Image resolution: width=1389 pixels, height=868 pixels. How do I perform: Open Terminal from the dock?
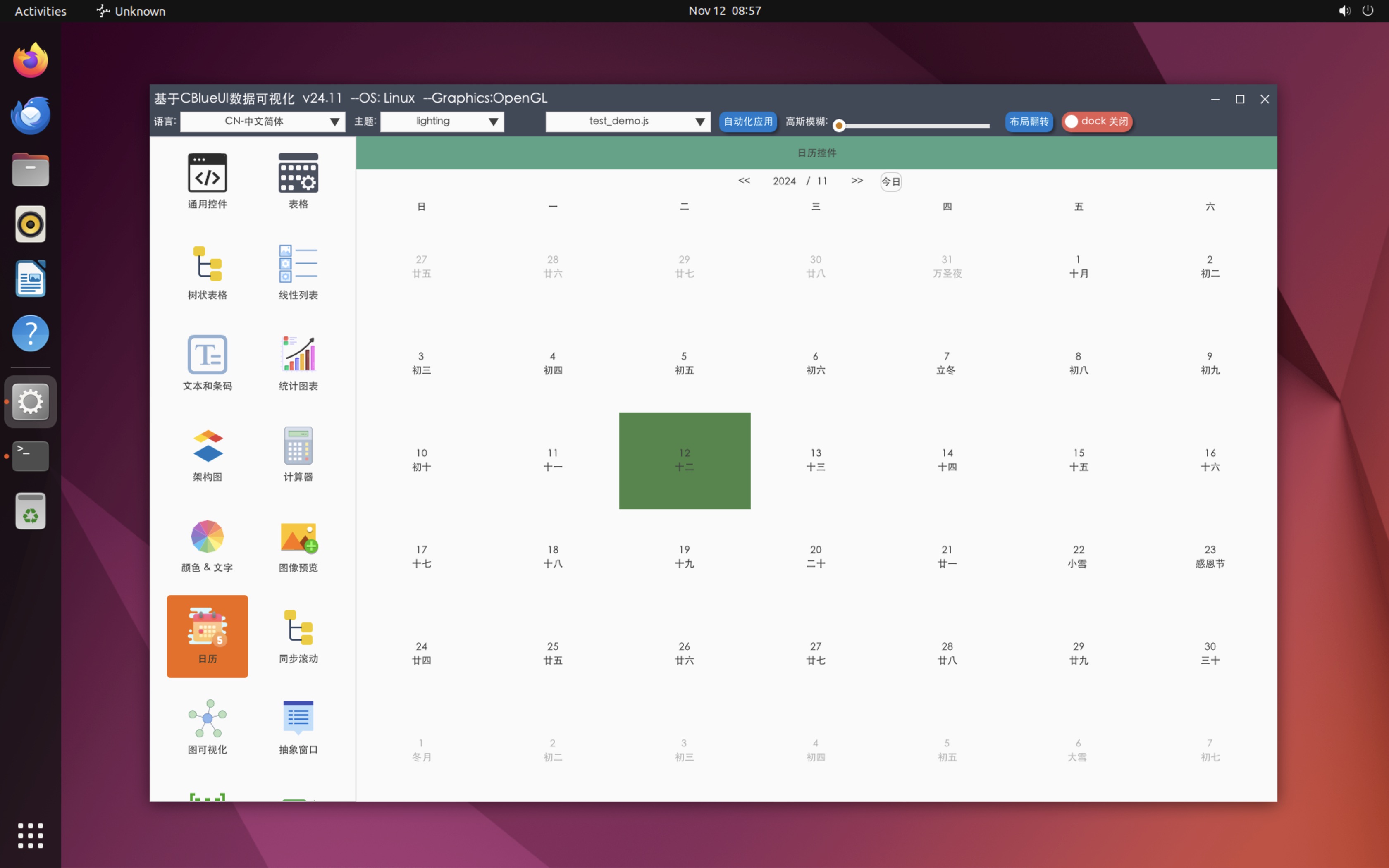(x=31, y=456)
